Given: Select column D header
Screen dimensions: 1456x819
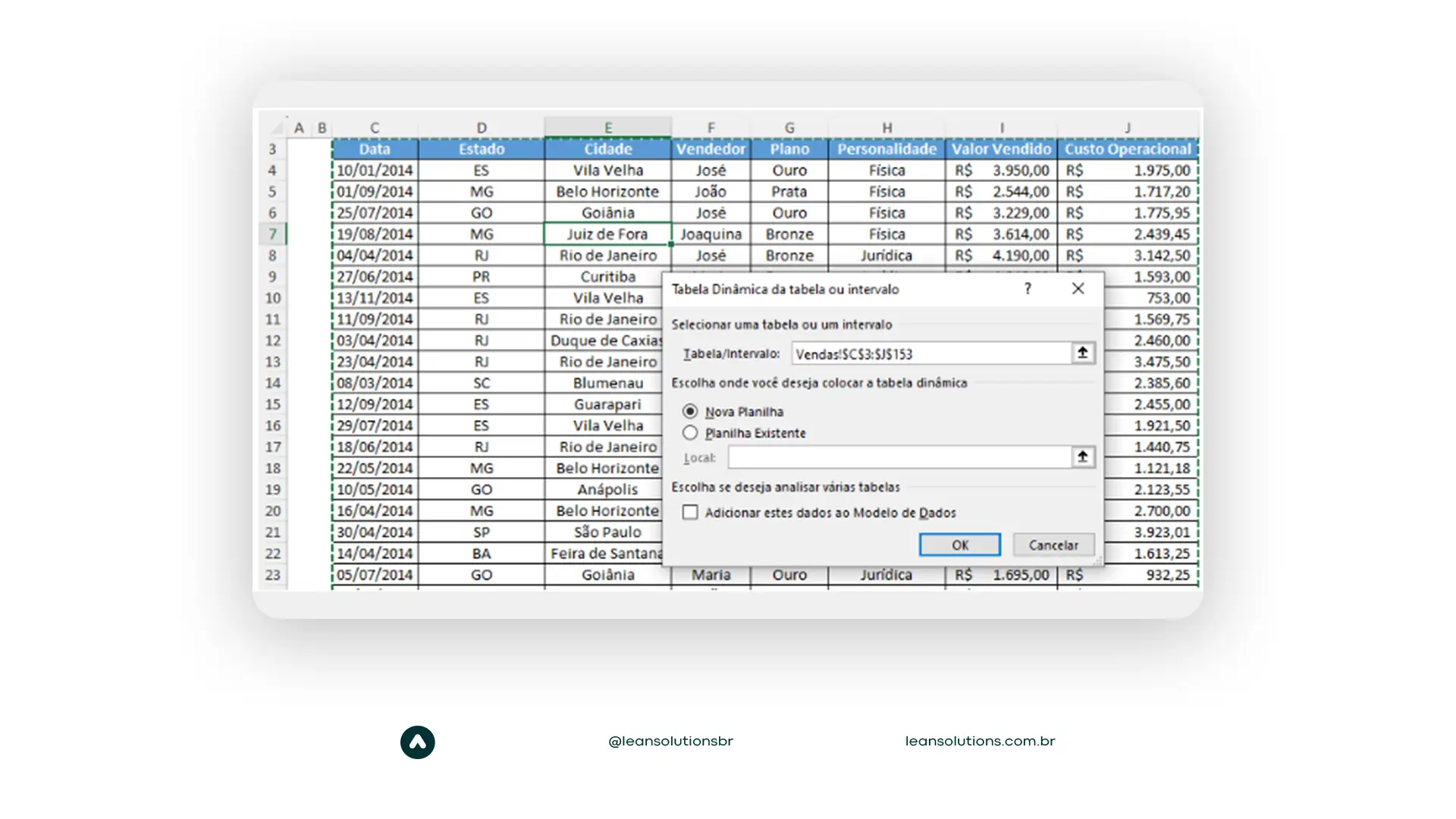Looking at the screenshot, I should tap(482, 127).
